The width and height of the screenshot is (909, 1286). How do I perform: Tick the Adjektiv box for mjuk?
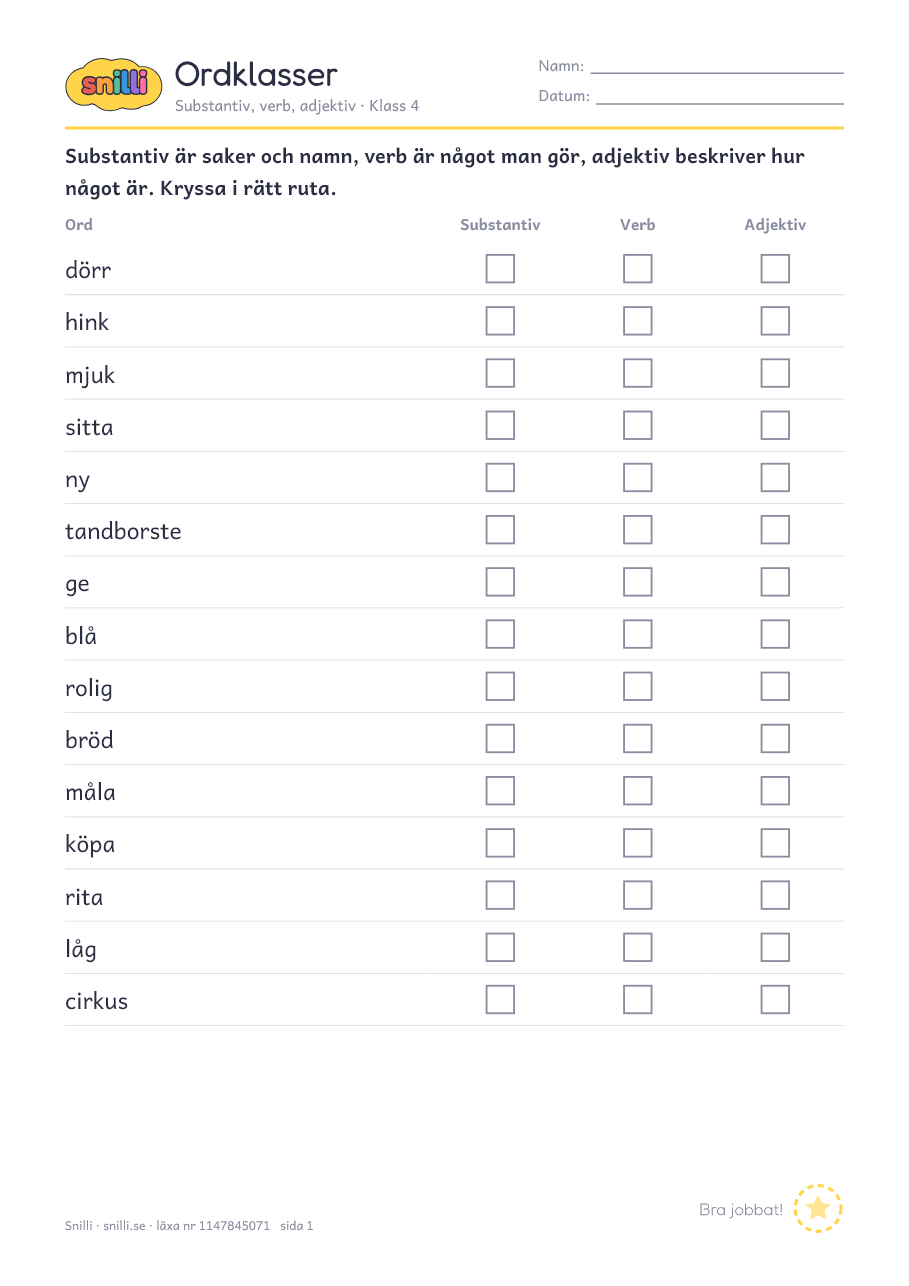[775, 373]
